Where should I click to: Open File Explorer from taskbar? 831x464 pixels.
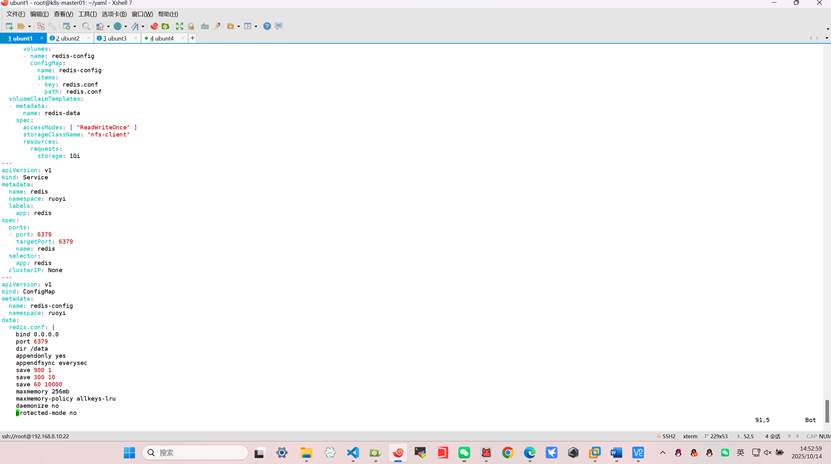(x=306, y=452)
